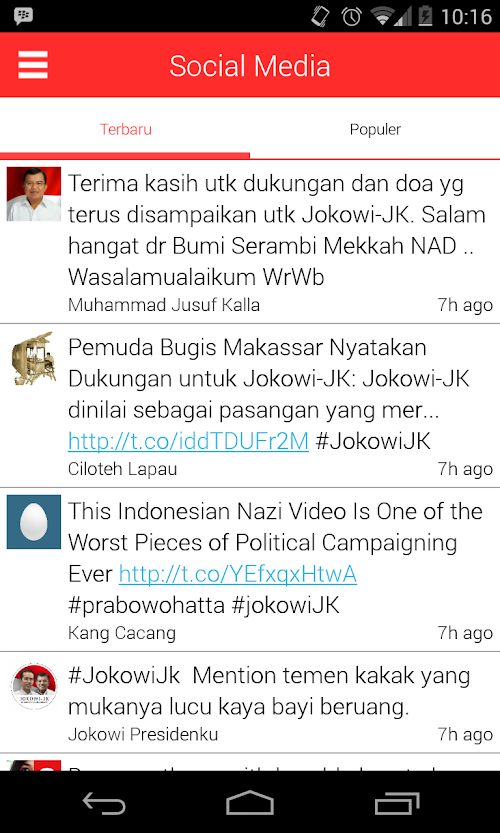The image size is (500, 833).
Task: Tap Jokowi Presidenku's round avatar
Action: coord(33,686)
